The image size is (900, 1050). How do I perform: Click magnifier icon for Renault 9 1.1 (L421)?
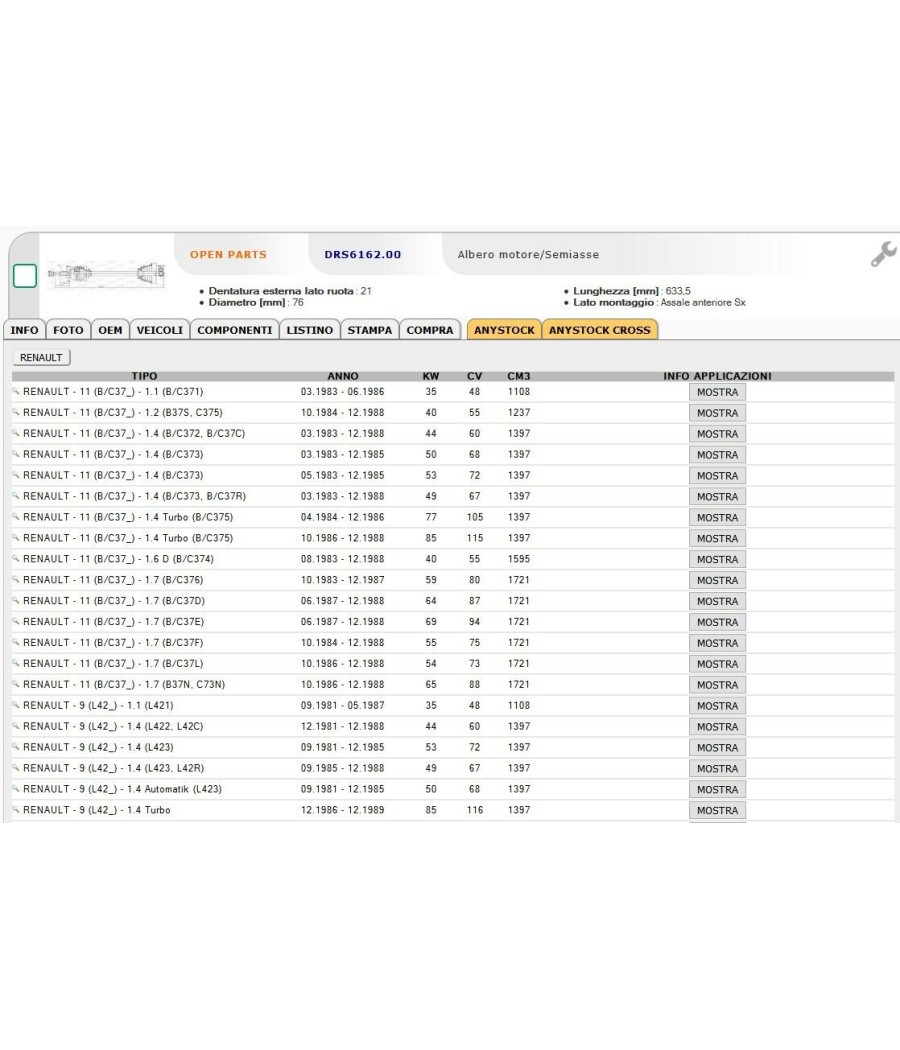(15, 704)
